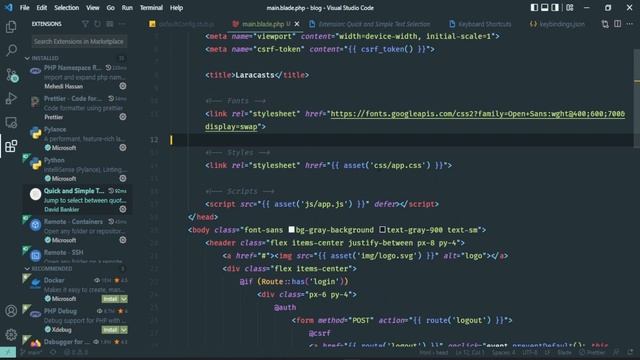Screen dimensions: 640x360
Task: Open the Remote Explorer view
Action: tap(11, 122)
